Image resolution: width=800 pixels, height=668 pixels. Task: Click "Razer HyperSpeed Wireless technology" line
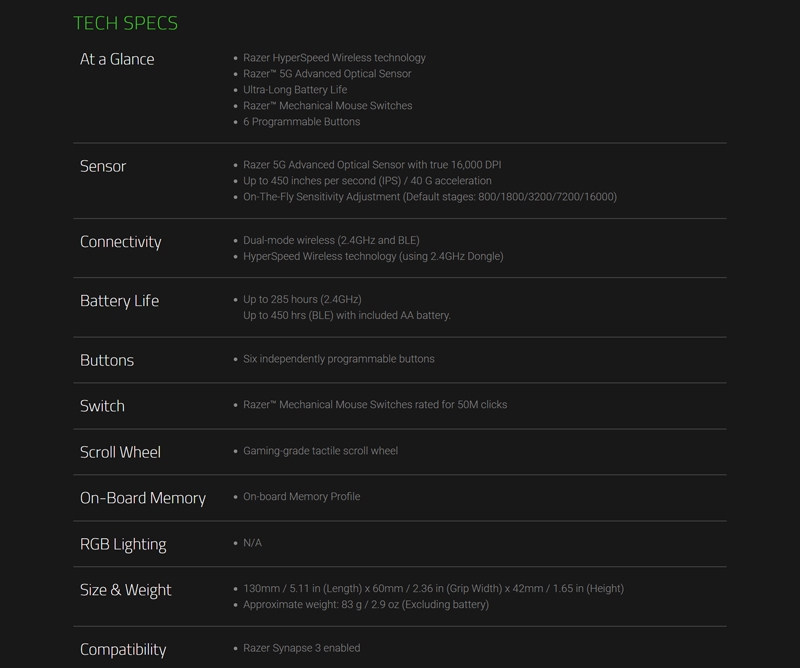334,58
